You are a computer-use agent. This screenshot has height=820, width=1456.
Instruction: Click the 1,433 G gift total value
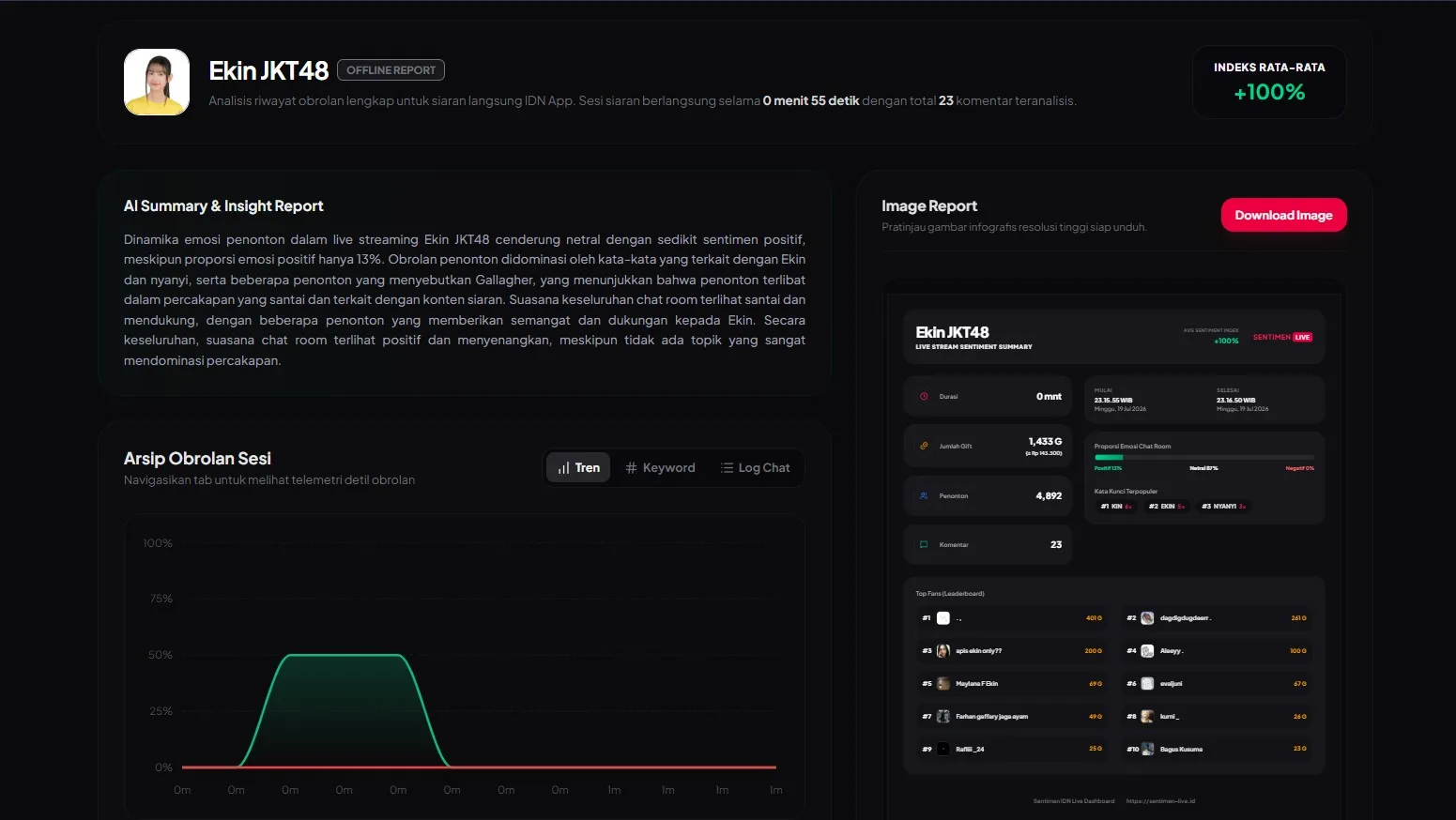(x=1045, y=441)
